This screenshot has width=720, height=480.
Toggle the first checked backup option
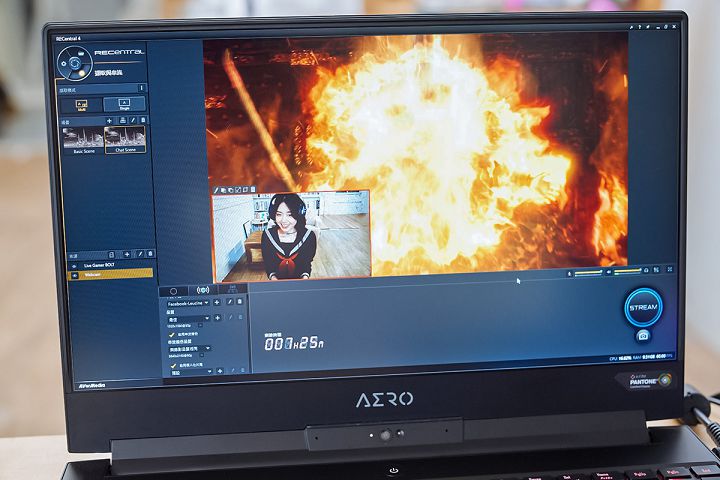click(172, 335)
